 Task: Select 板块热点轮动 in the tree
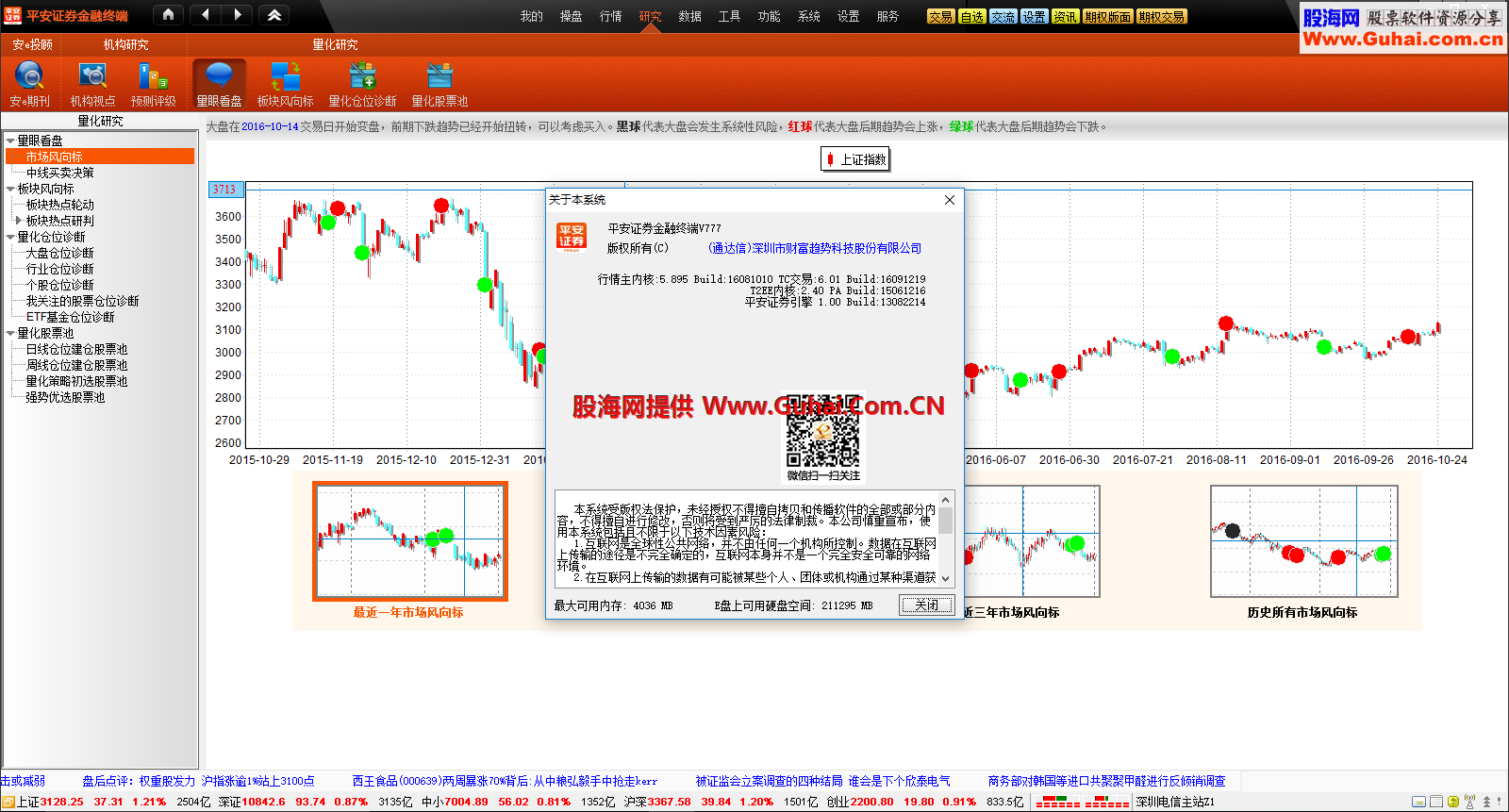pos(60,205)
